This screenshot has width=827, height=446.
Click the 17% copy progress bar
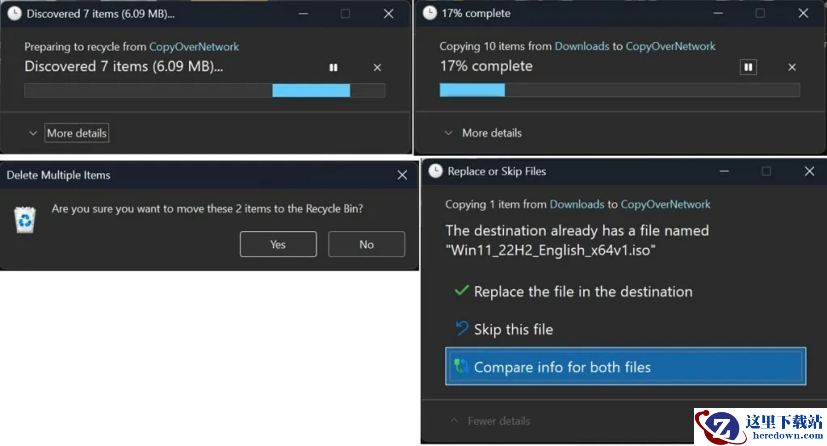click(x=620, y=90)
